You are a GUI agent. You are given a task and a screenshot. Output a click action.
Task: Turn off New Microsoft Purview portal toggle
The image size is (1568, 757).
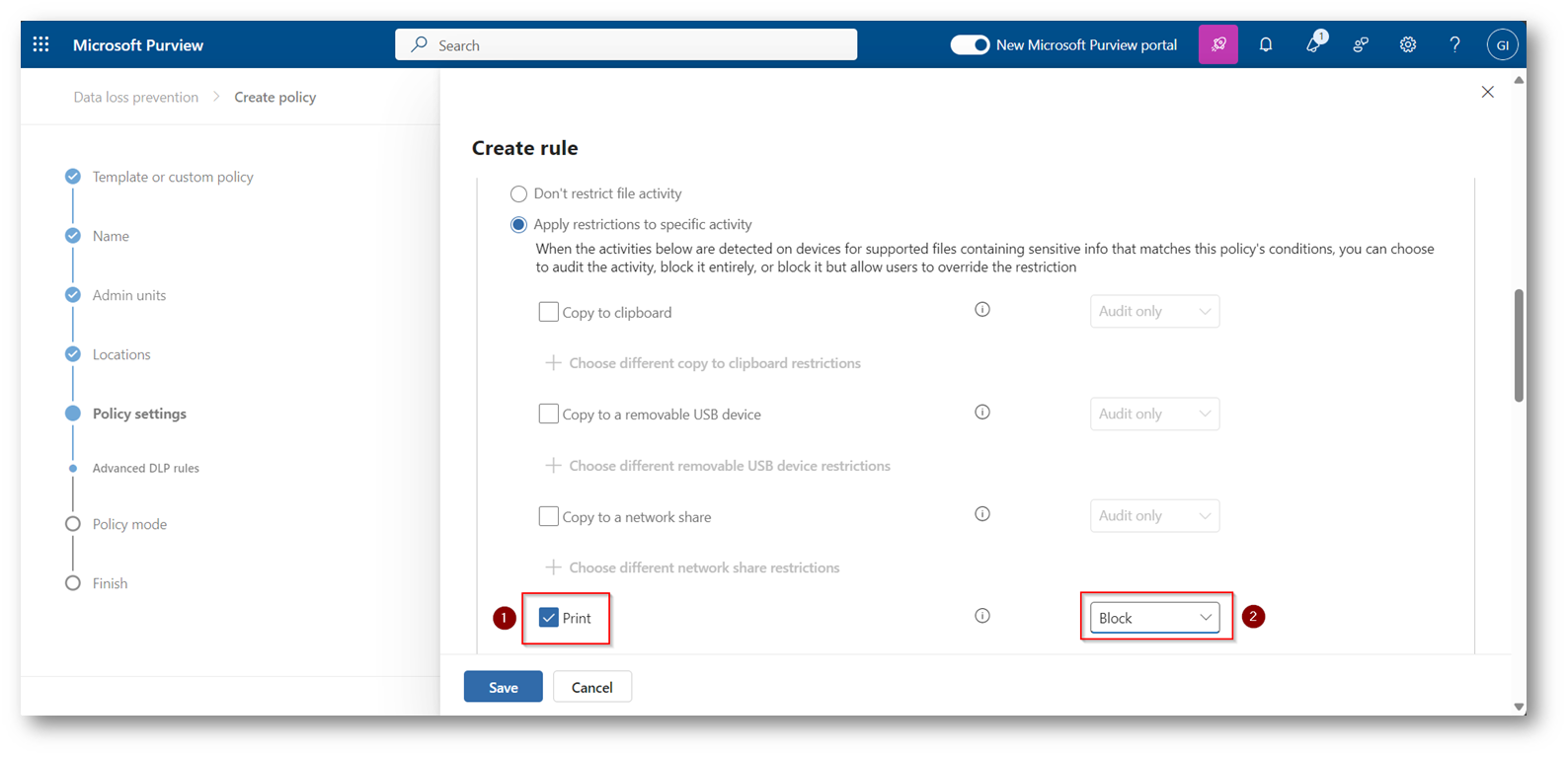coord(969,44)
